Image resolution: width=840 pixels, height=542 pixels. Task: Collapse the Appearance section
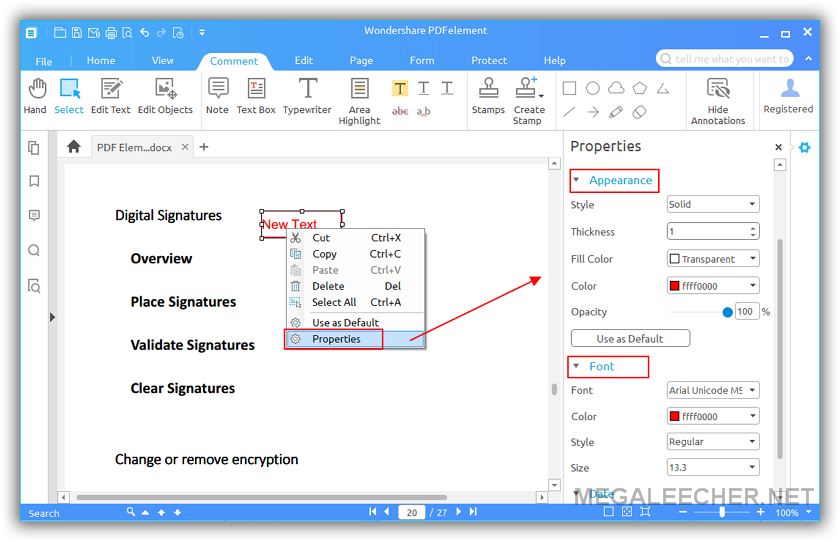[x=576, y=180]
